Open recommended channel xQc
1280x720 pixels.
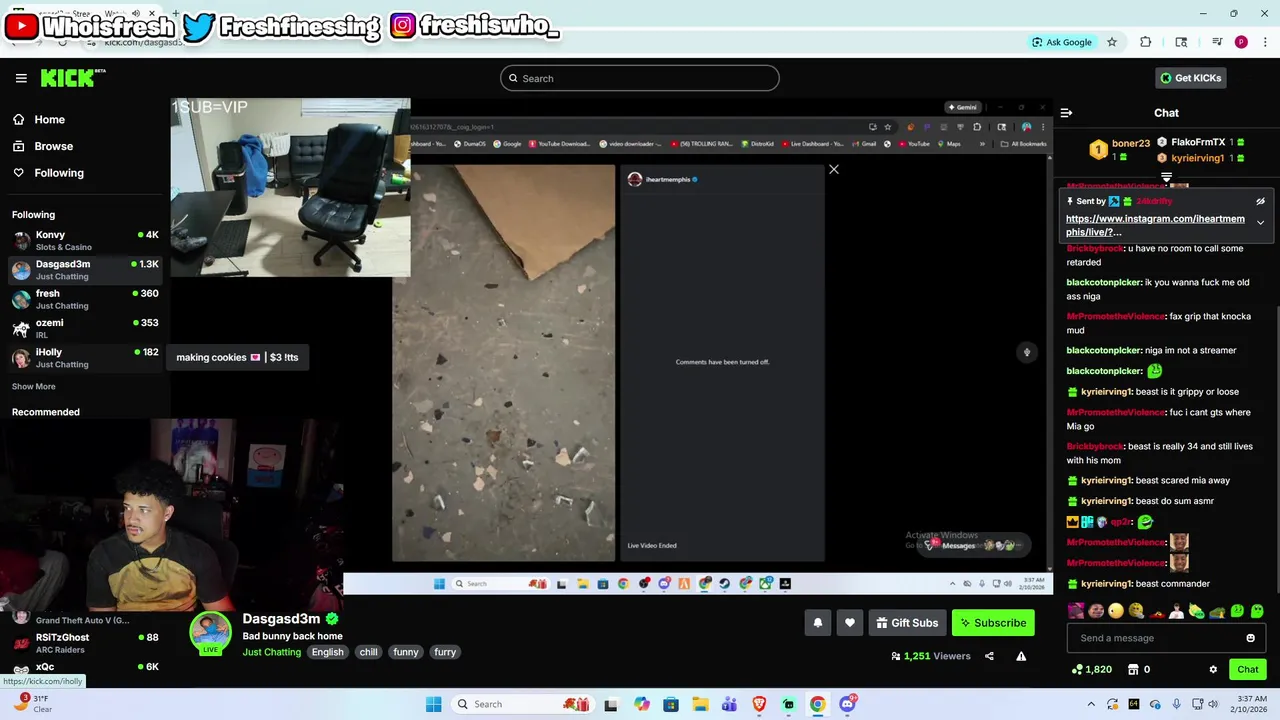pyautogui.click(x=85, y=668)
